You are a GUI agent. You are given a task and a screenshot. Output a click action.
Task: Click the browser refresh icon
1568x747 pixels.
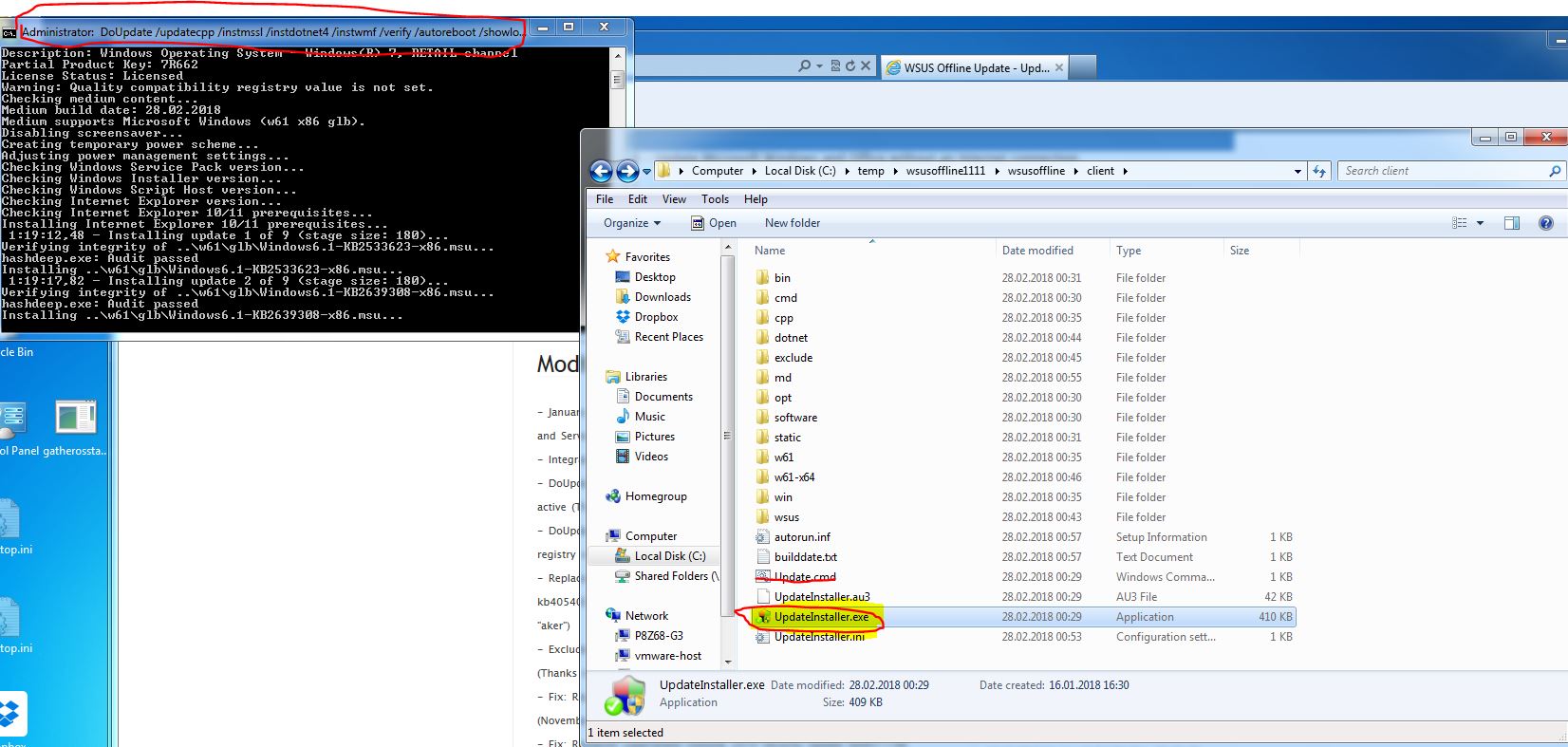(x=850, y=66)
